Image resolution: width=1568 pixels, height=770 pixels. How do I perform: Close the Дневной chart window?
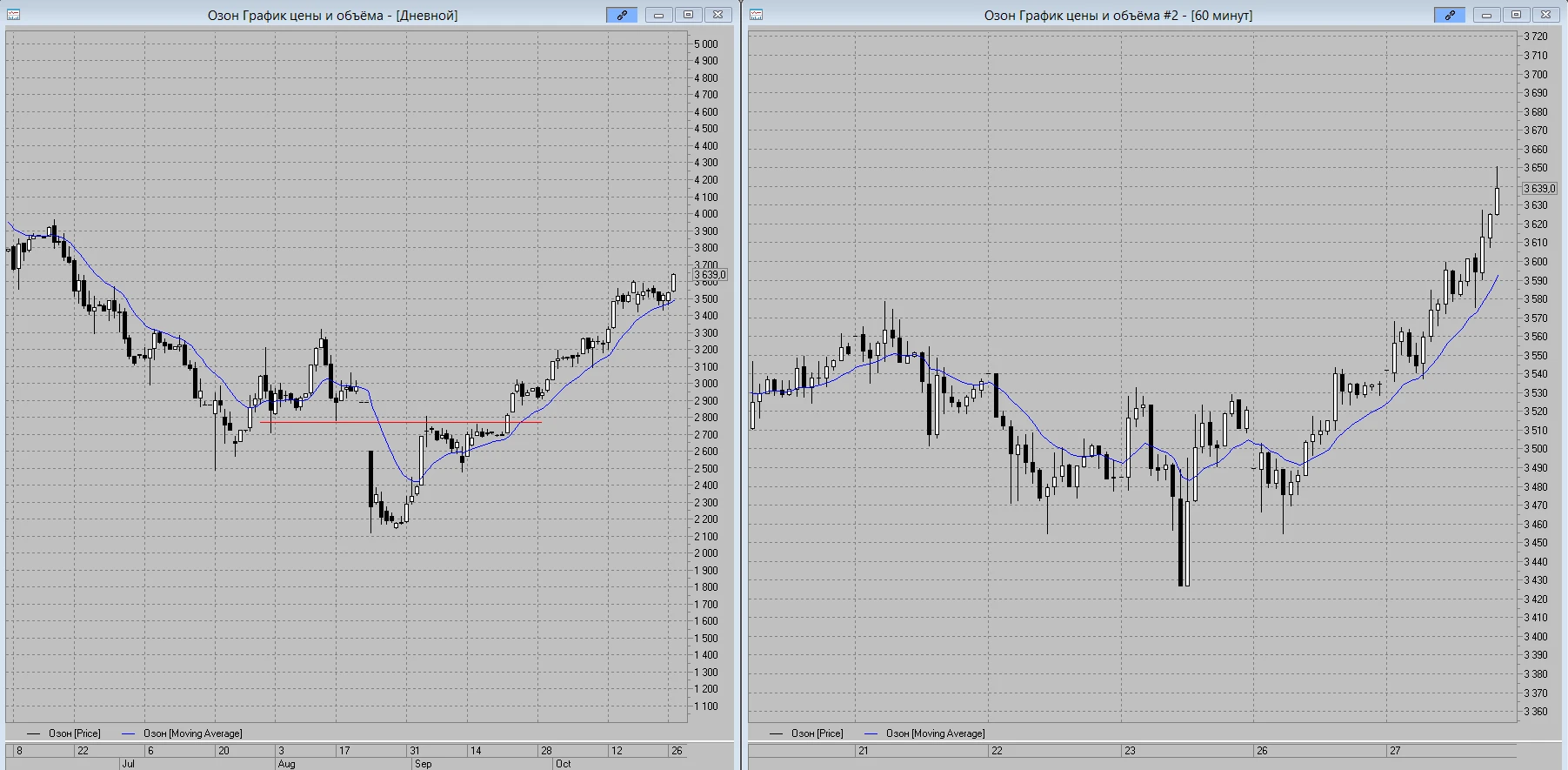point(717,15)
